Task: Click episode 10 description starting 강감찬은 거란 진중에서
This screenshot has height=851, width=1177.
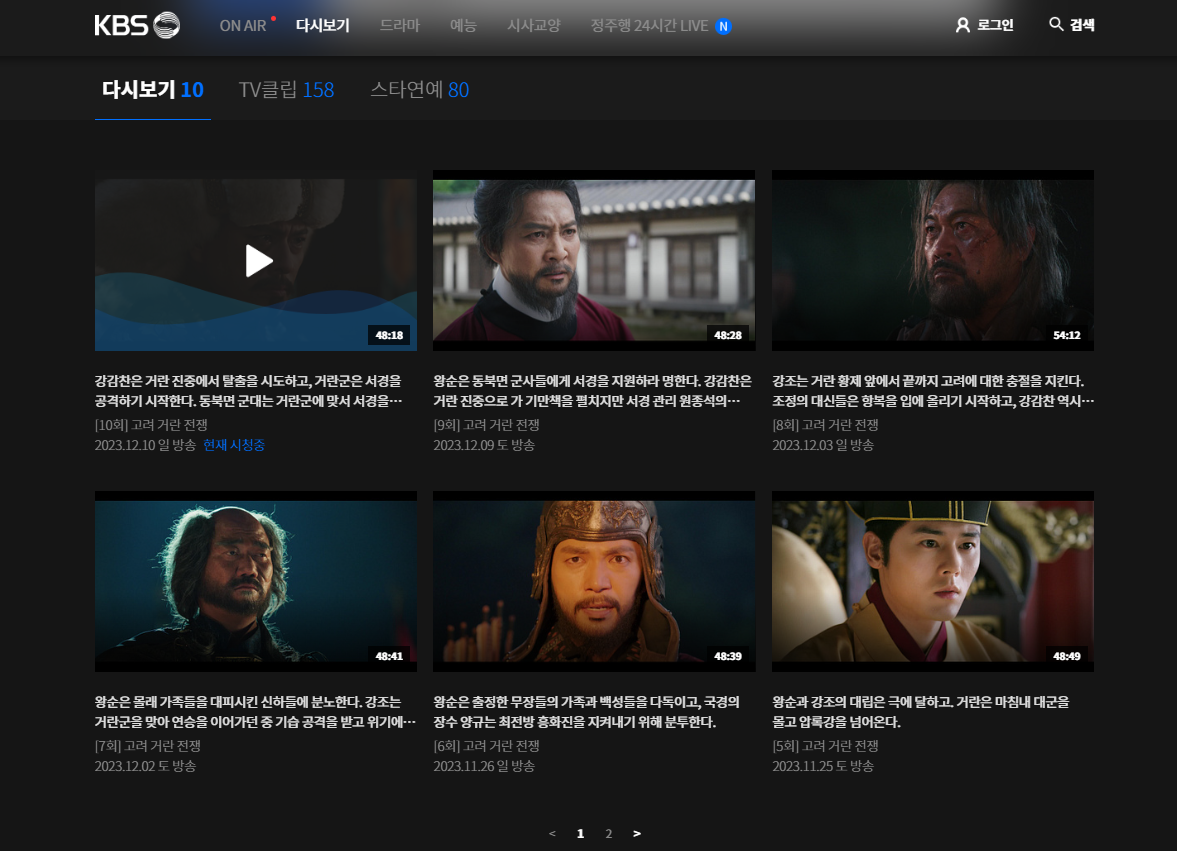Action: point(248,391)
